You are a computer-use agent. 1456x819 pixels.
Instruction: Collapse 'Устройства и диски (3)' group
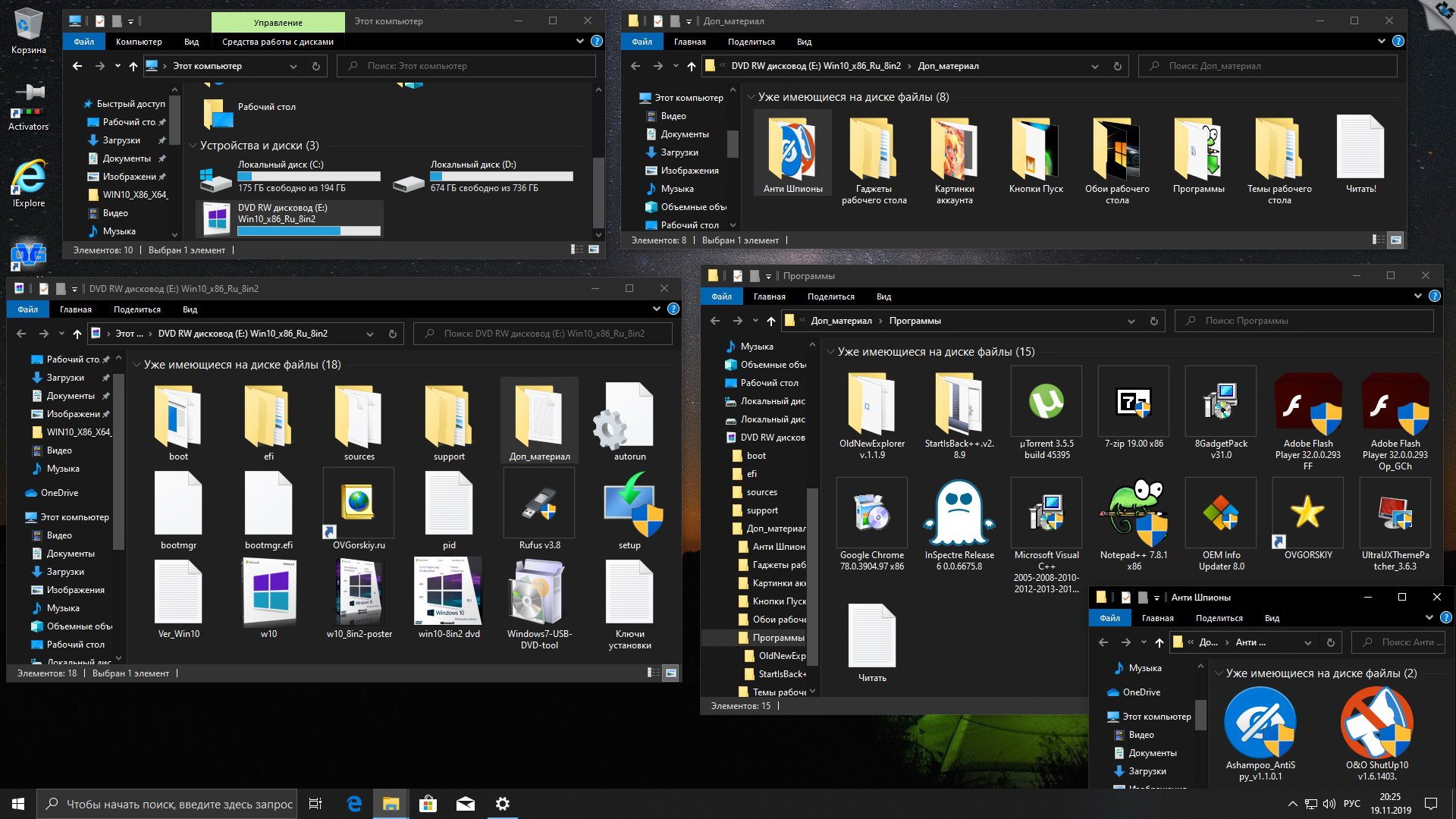click(x=193, y=146)
